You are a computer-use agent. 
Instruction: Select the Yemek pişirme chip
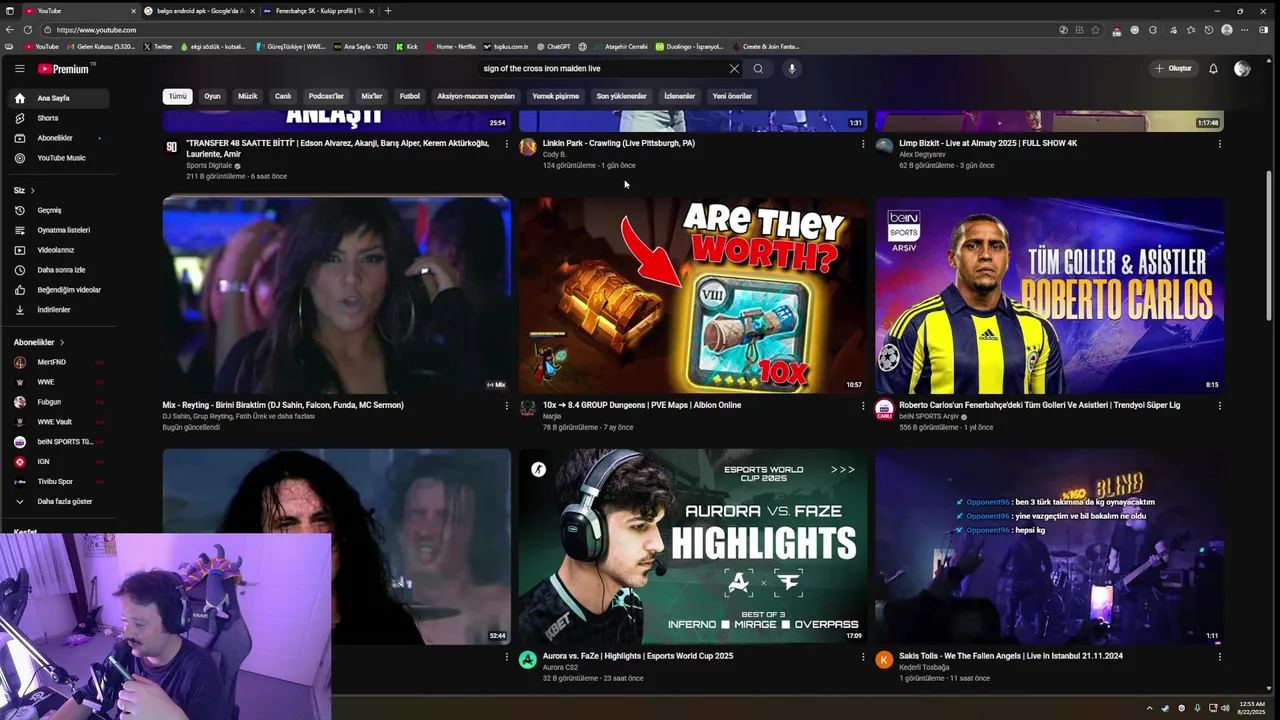pos(555,96)
